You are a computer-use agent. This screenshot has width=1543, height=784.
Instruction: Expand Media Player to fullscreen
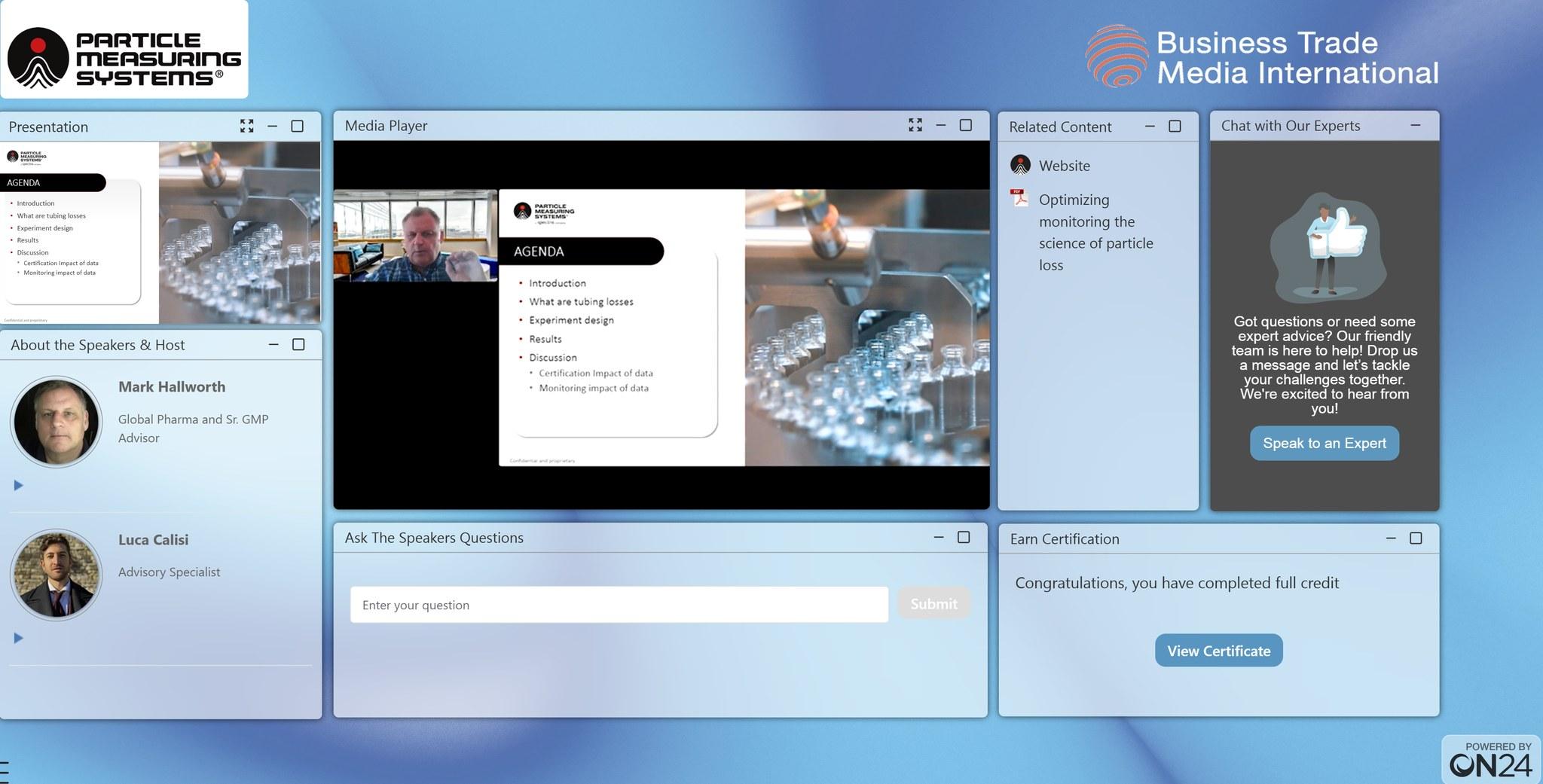click(x=915, y=125)
